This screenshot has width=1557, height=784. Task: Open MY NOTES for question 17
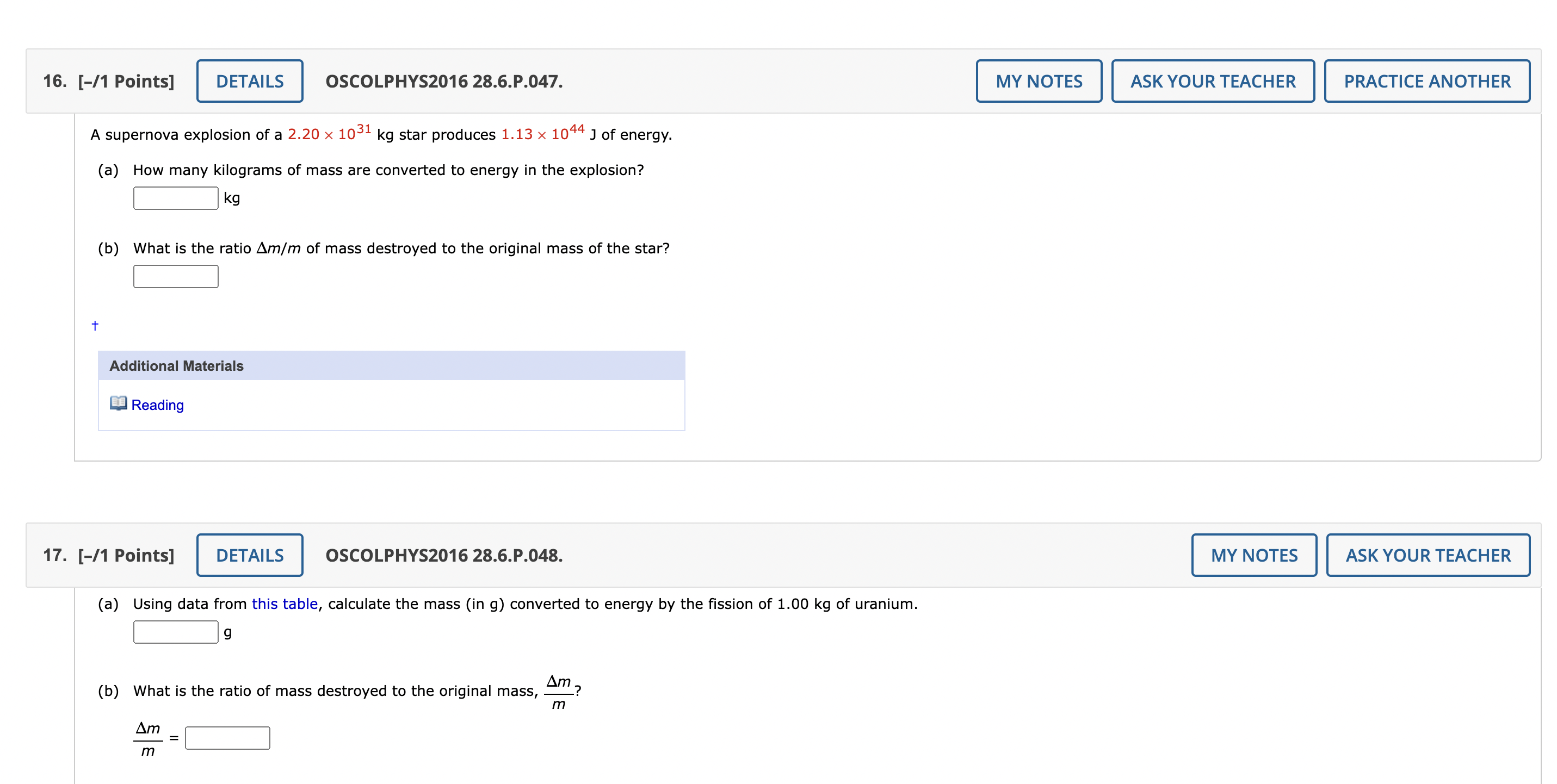(1253, 555)
